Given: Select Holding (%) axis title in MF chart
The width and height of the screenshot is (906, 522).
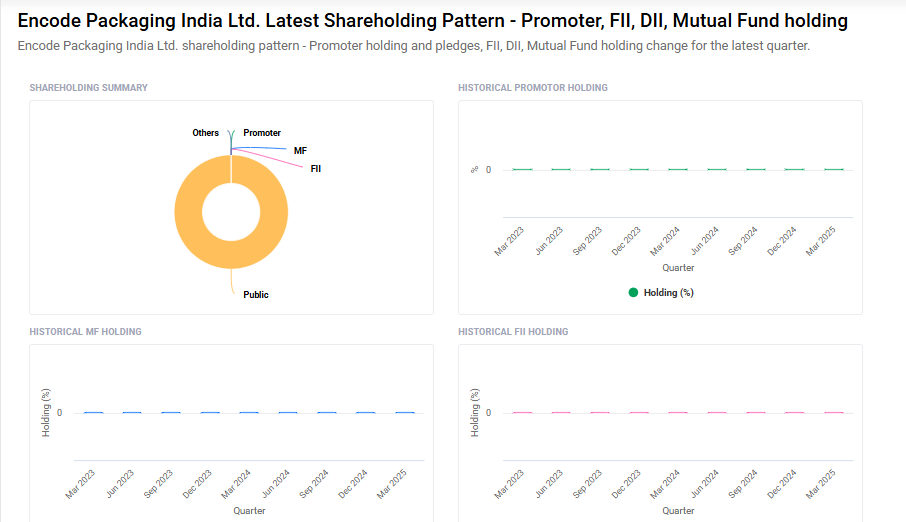Looking at the screenshot, I should pyautogui.click(x=46, y=413).
